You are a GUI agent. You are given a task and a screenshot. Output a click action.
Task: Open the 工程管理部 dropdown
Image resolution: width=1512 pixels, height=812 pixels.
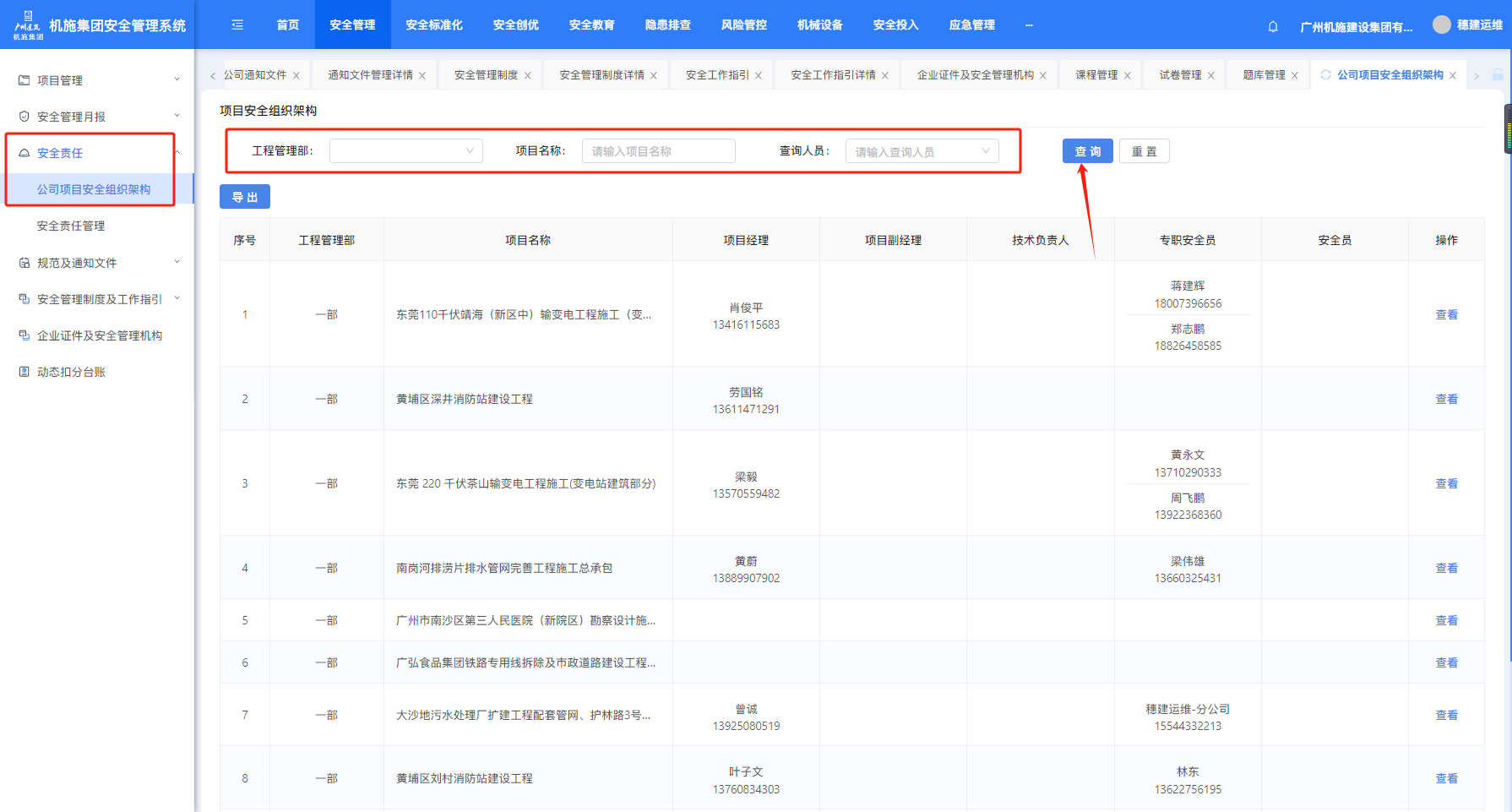pyautogui.click(x=405, y=151)
